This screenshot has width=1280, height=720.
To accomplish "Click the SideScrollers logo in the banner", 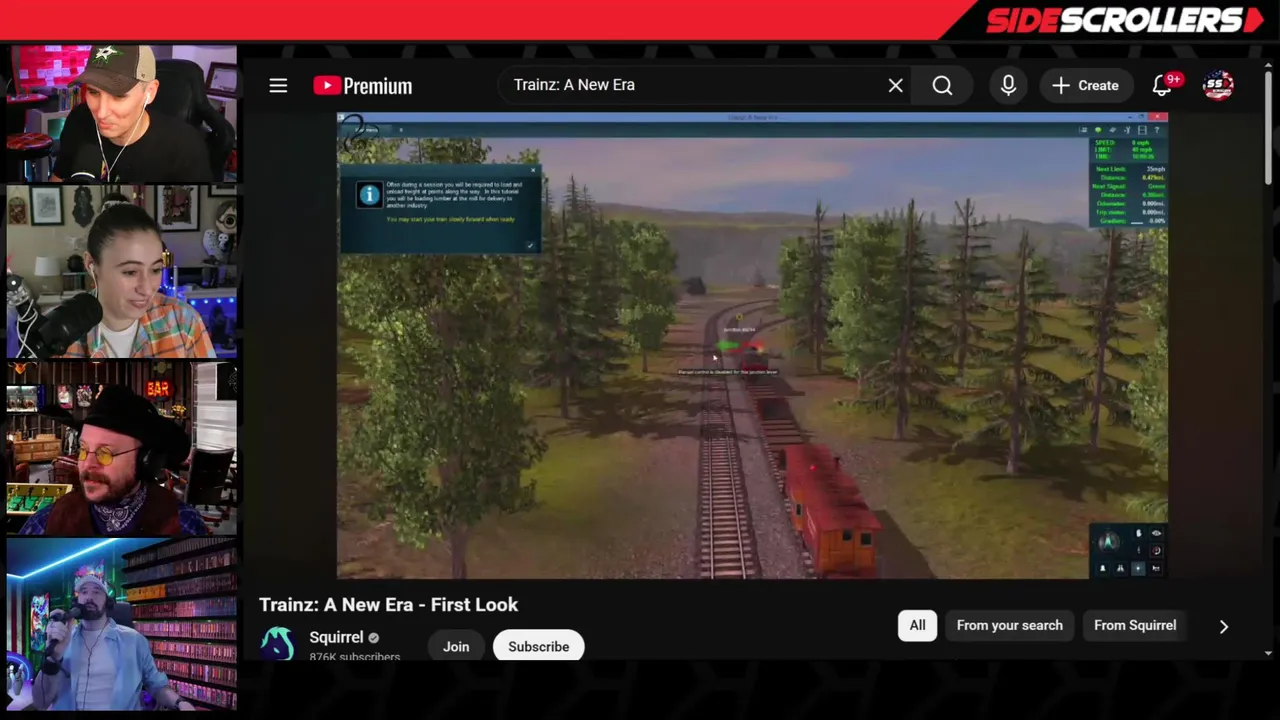I will point(1126,20).
